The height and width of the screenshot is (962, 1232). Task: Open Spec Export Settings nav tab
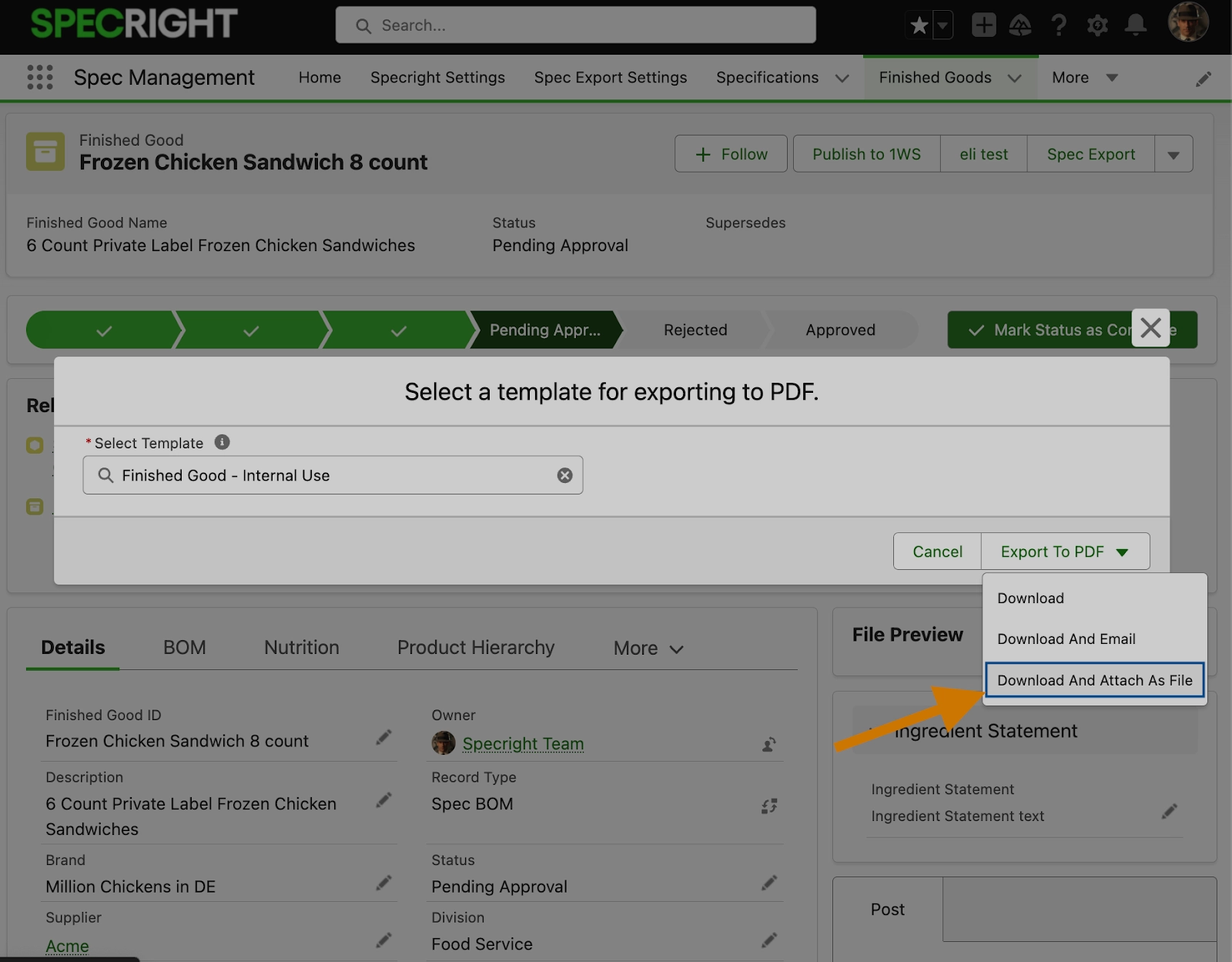click(611, 78)
